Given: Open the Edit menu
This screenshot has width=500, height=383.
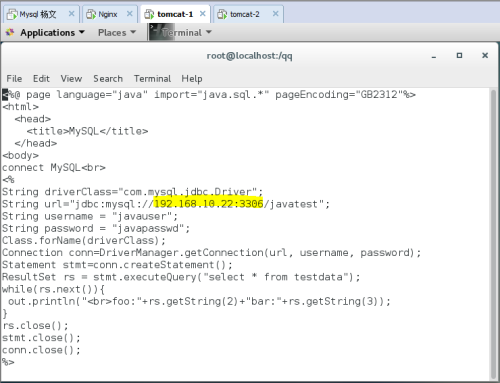Looking at the screenshot, I should (41, 79).
